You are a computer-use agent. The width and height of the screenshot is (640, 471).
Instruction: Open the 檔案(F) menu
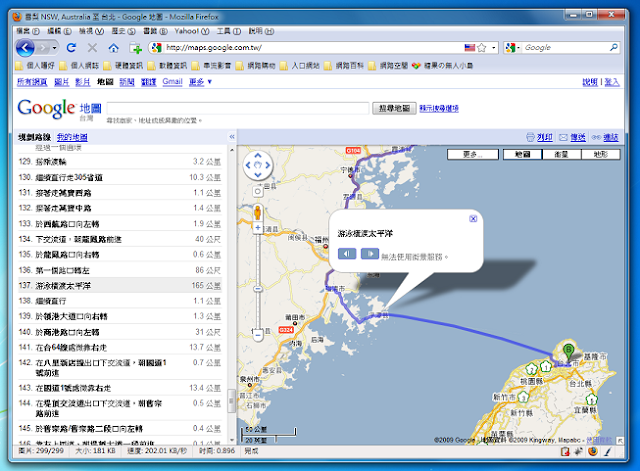tap(28, 31)
